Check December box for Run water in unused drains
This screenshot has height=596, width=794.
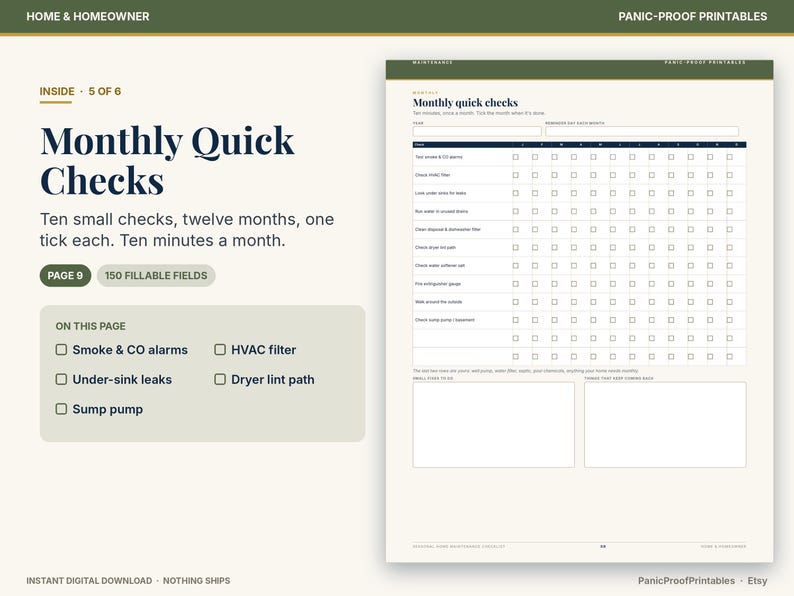point(730,211)
